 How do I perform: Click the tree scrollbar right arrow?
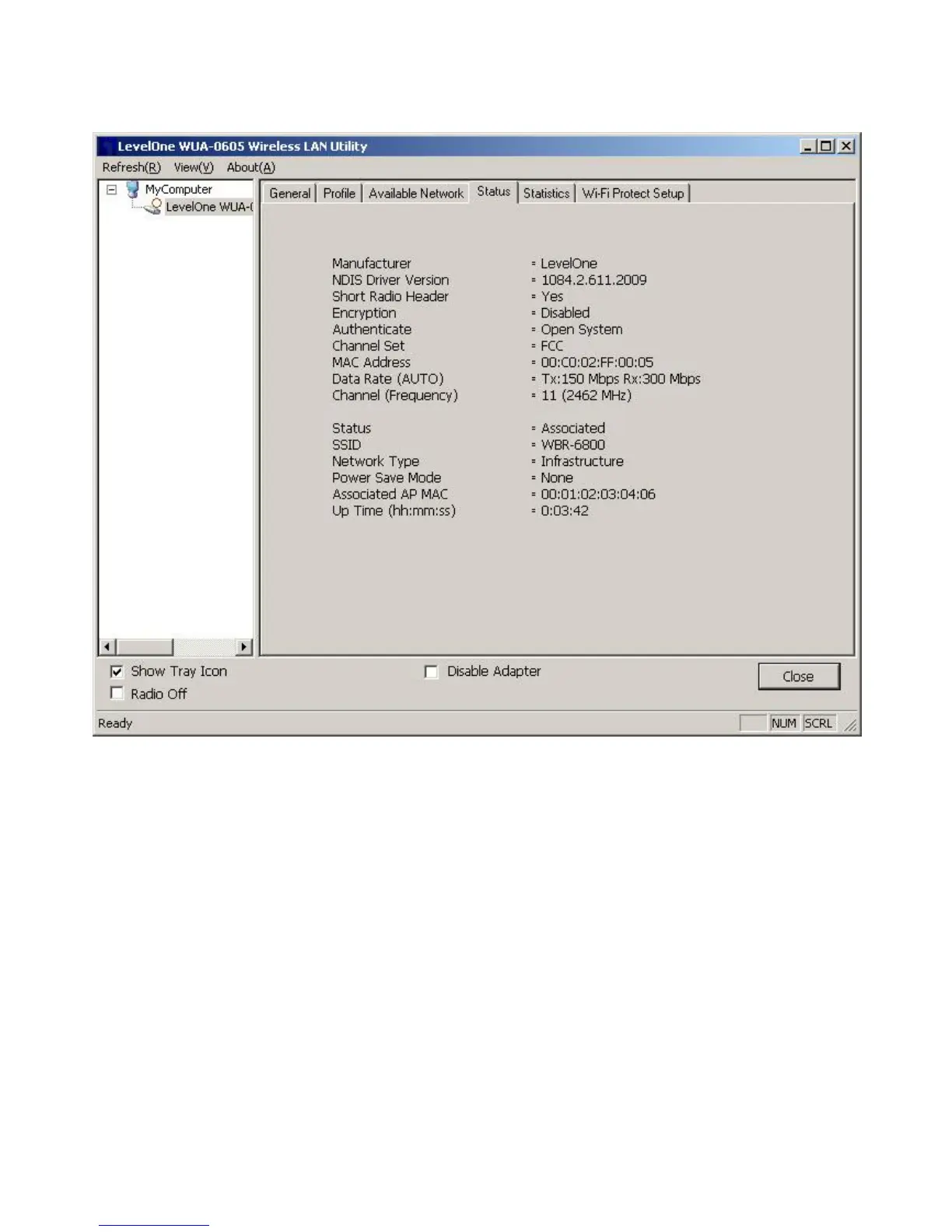pos(244,647)
